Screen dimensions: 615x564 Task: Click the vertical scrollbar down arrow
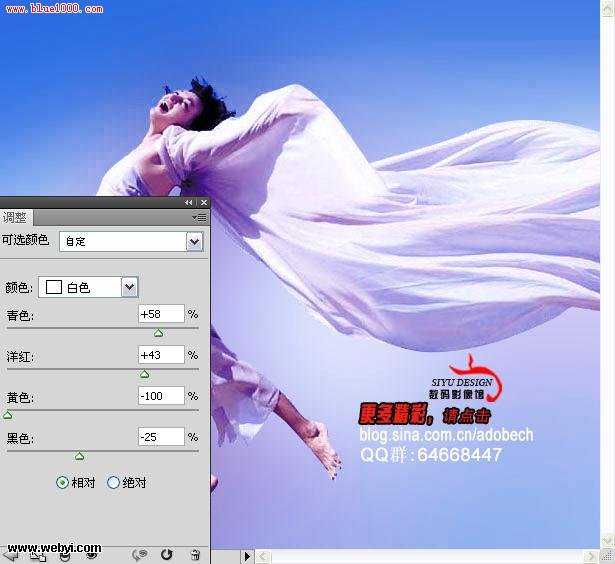click(608, 541)
